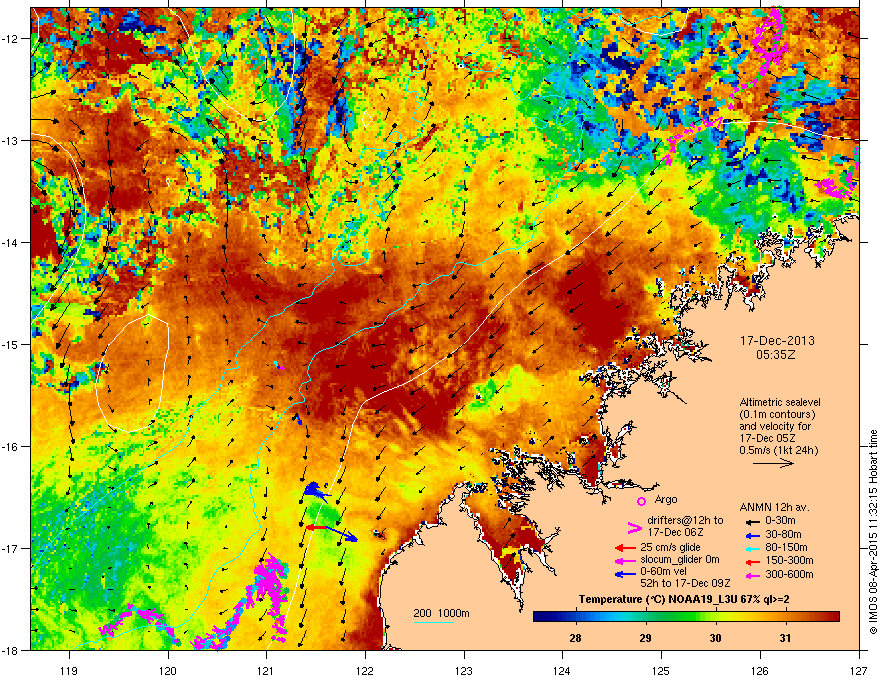Select the red 25 cm/s glide arrow

625,548
